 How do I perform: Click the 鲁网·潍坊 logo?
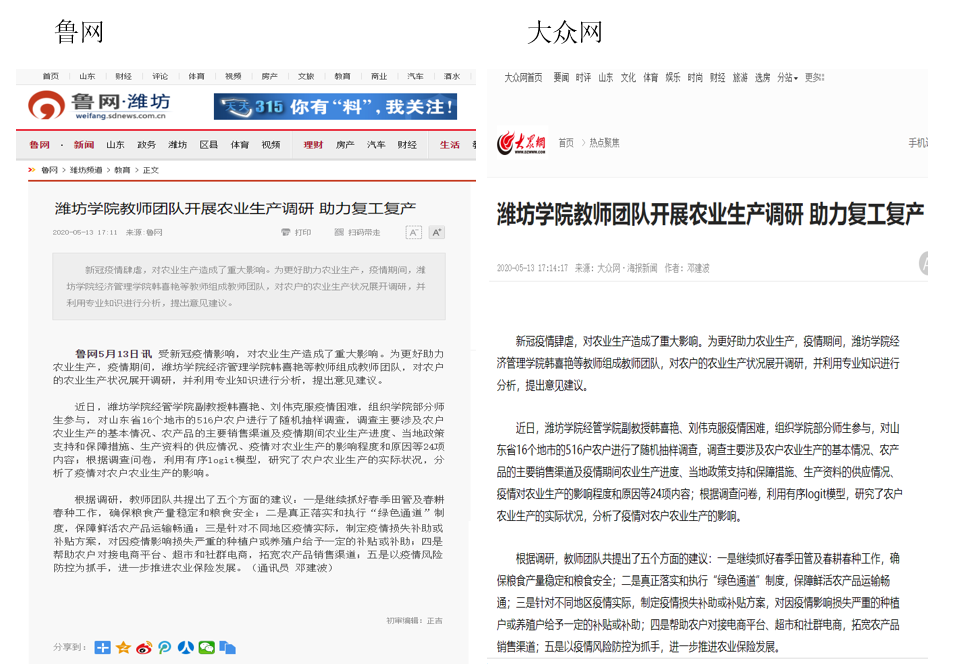(98, 105)
